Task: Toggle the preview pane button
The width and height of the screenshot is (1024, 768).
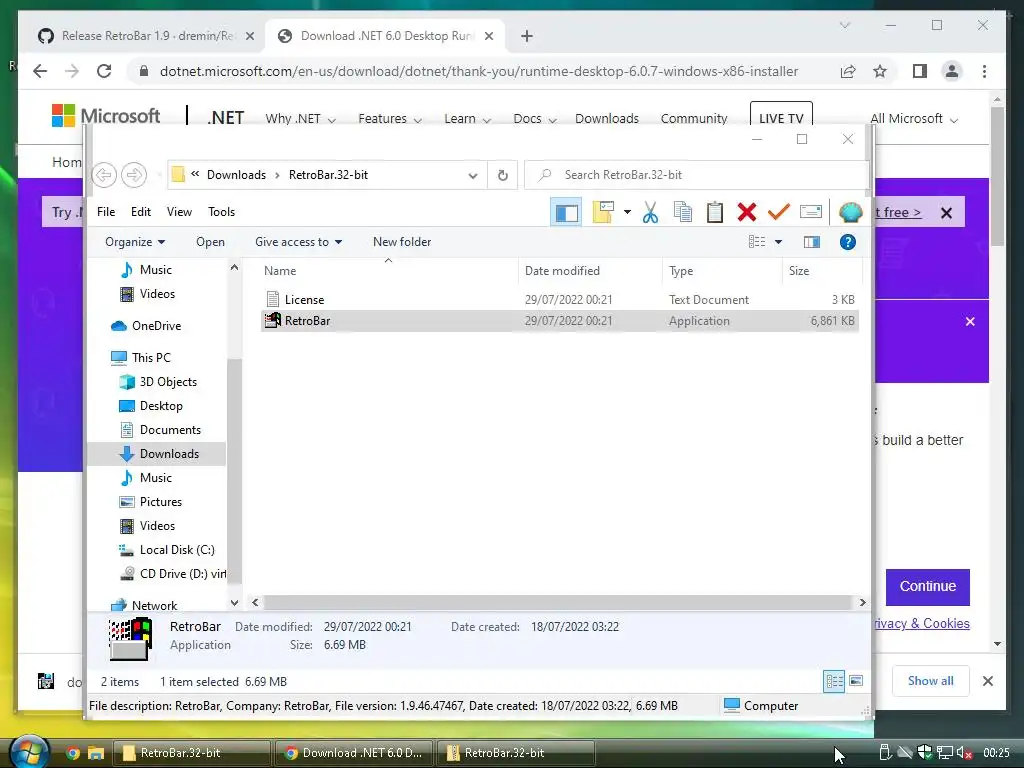Action: (812, 242)
